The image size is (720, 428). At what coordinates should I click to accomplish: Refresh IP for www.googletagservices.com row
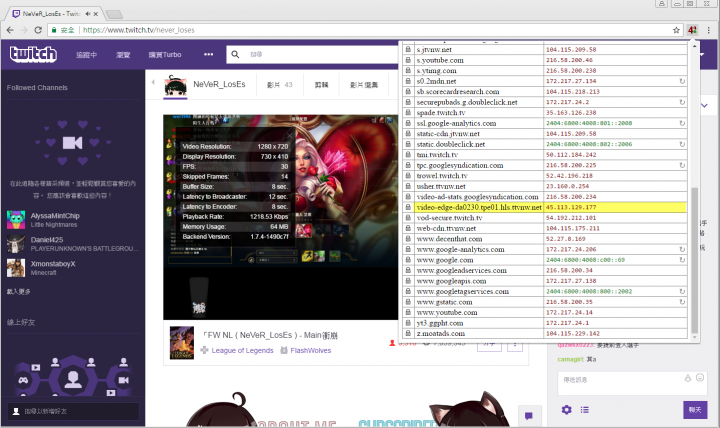pyautogui.click(x=682, y=292)
